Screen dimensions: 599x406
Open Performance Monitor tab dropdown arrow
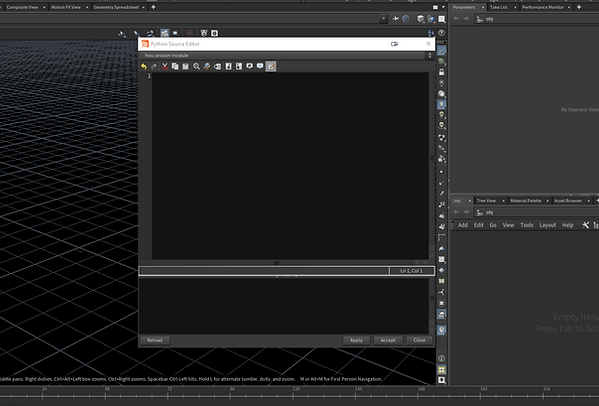pos(569,7)
